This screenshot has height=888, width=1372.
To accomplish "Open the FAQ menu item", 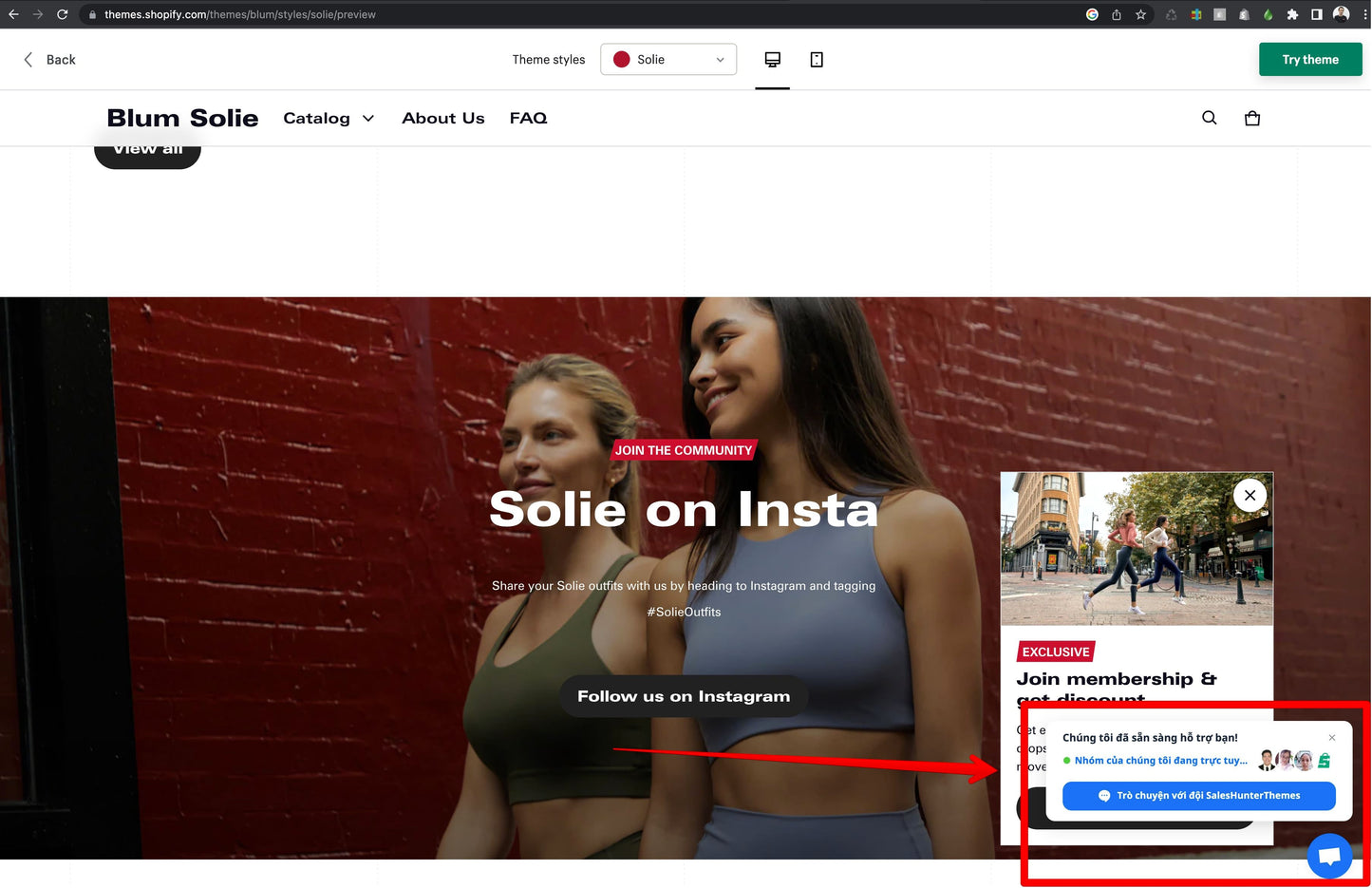I will pos(528,119).
